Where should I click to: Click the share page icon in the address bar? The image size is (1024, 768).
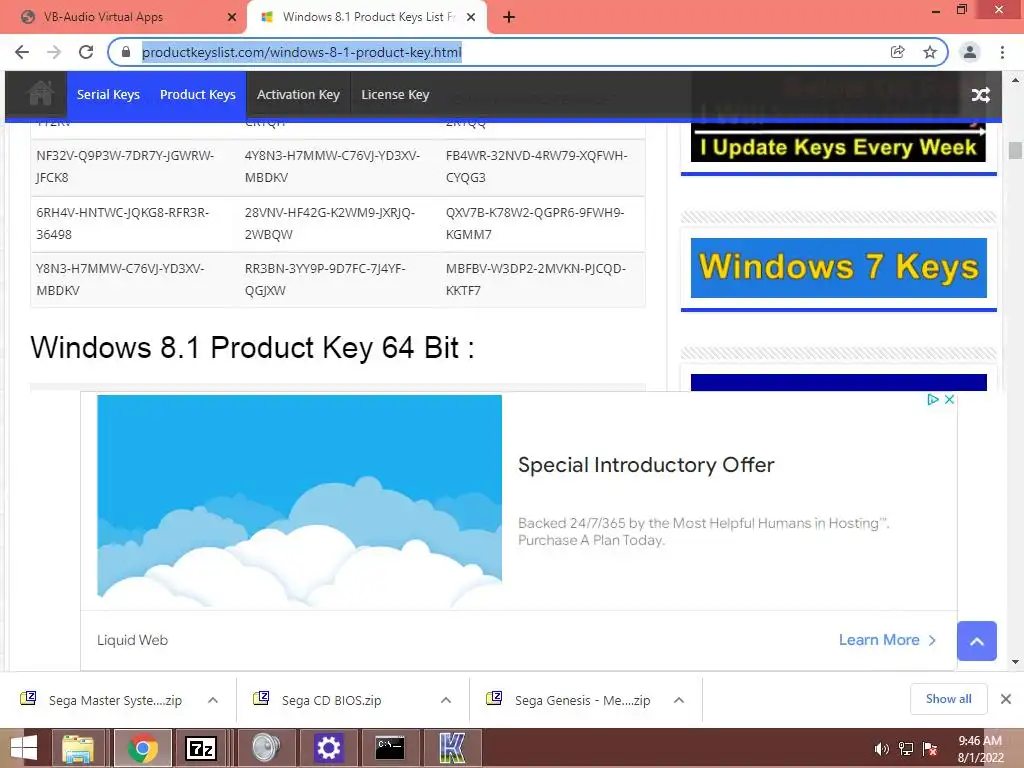click(x=897, y=52)
